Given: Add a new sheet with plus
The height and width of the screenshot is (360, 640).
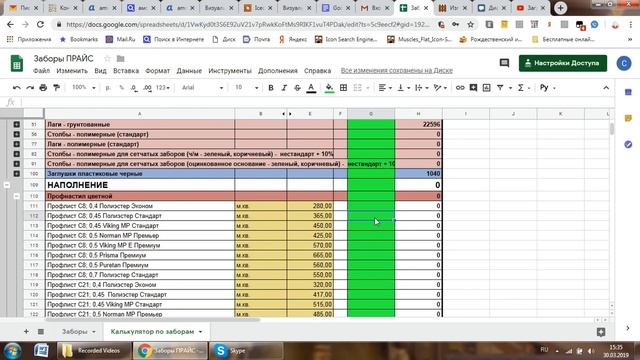Looking at the screenshot, I should pos(26,331).
